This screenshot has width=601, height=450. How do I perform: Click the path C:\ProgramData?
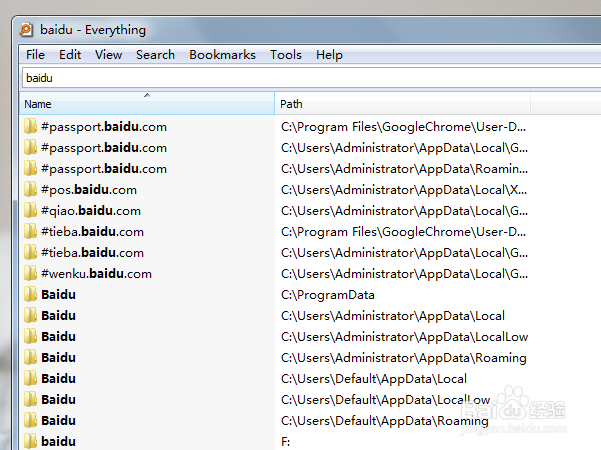coord(328,295)
